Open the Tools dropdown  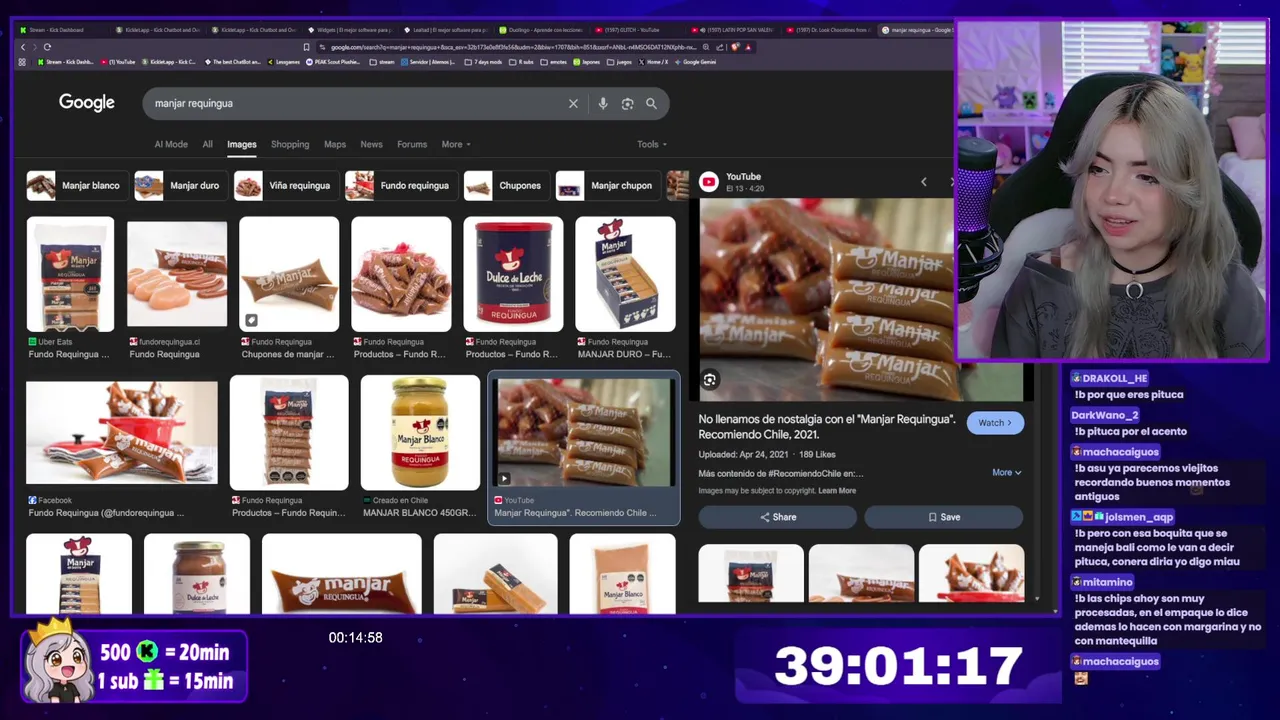tap(652, 144)
